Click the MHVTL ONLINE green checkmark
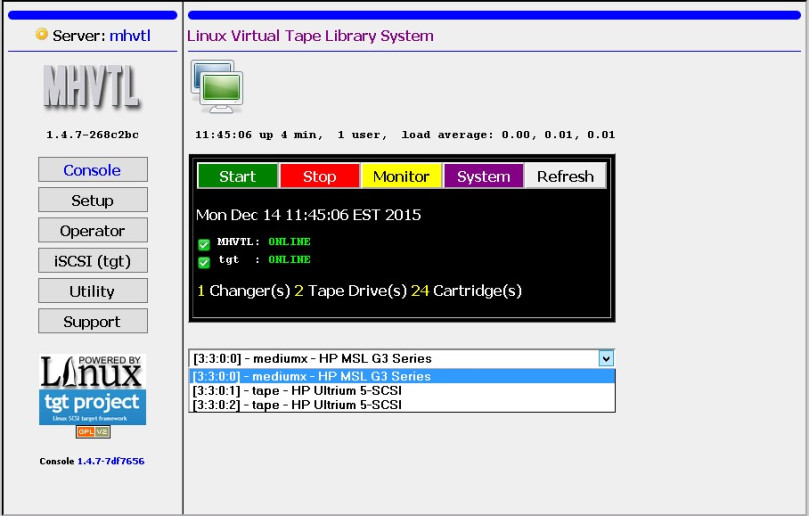The width and height of the screenshot is (809, 516). pyautogui.click(x=204, y=244)
